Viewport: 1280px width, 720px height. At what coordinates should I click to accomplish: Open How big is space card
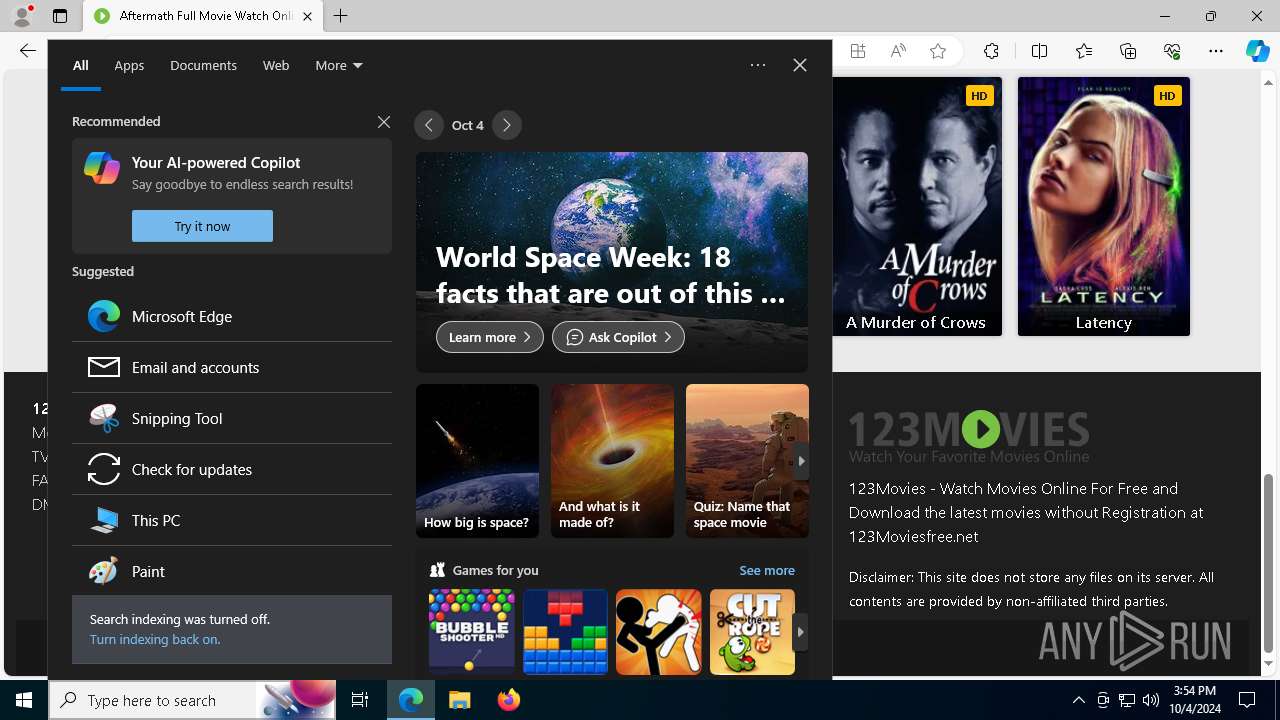[477, 461]
